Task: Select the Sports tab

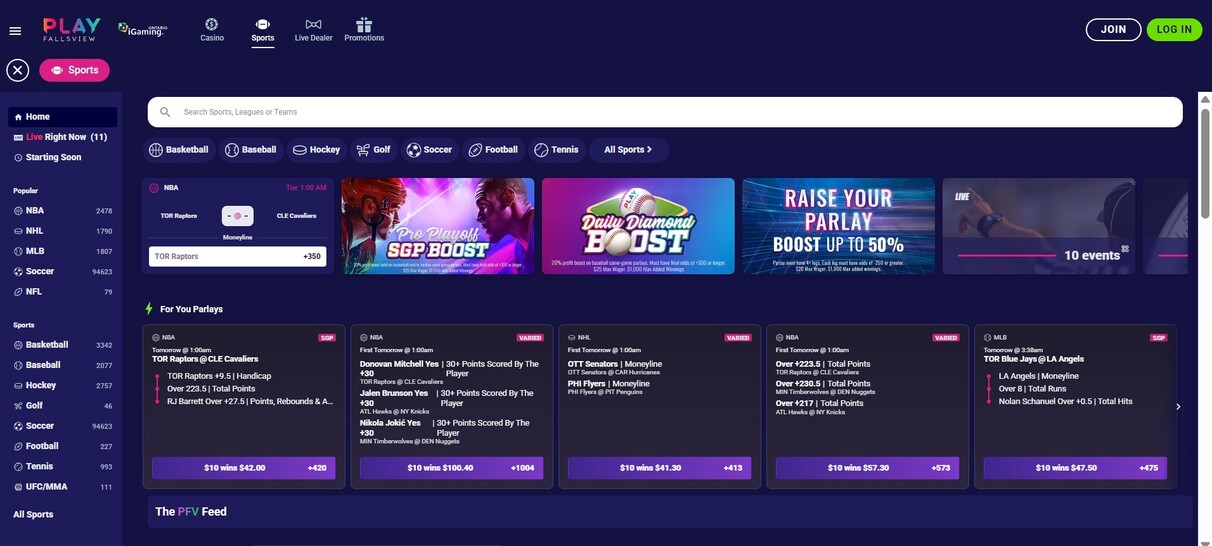Action: [263, 30]
